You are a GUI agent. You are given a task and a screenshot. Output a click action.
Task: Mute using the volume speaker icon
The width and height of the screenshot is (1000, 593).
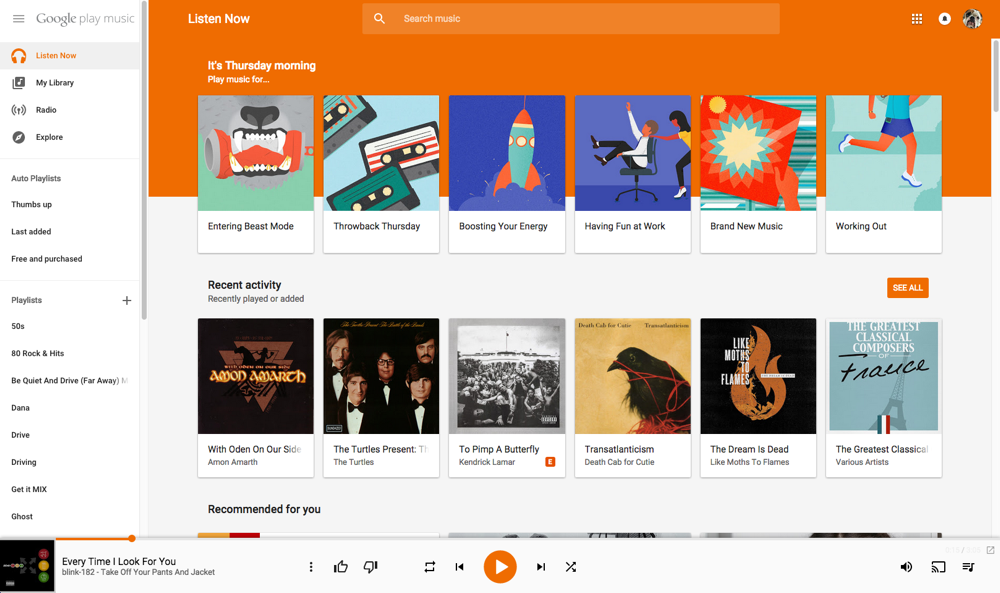tap(906, 567)
